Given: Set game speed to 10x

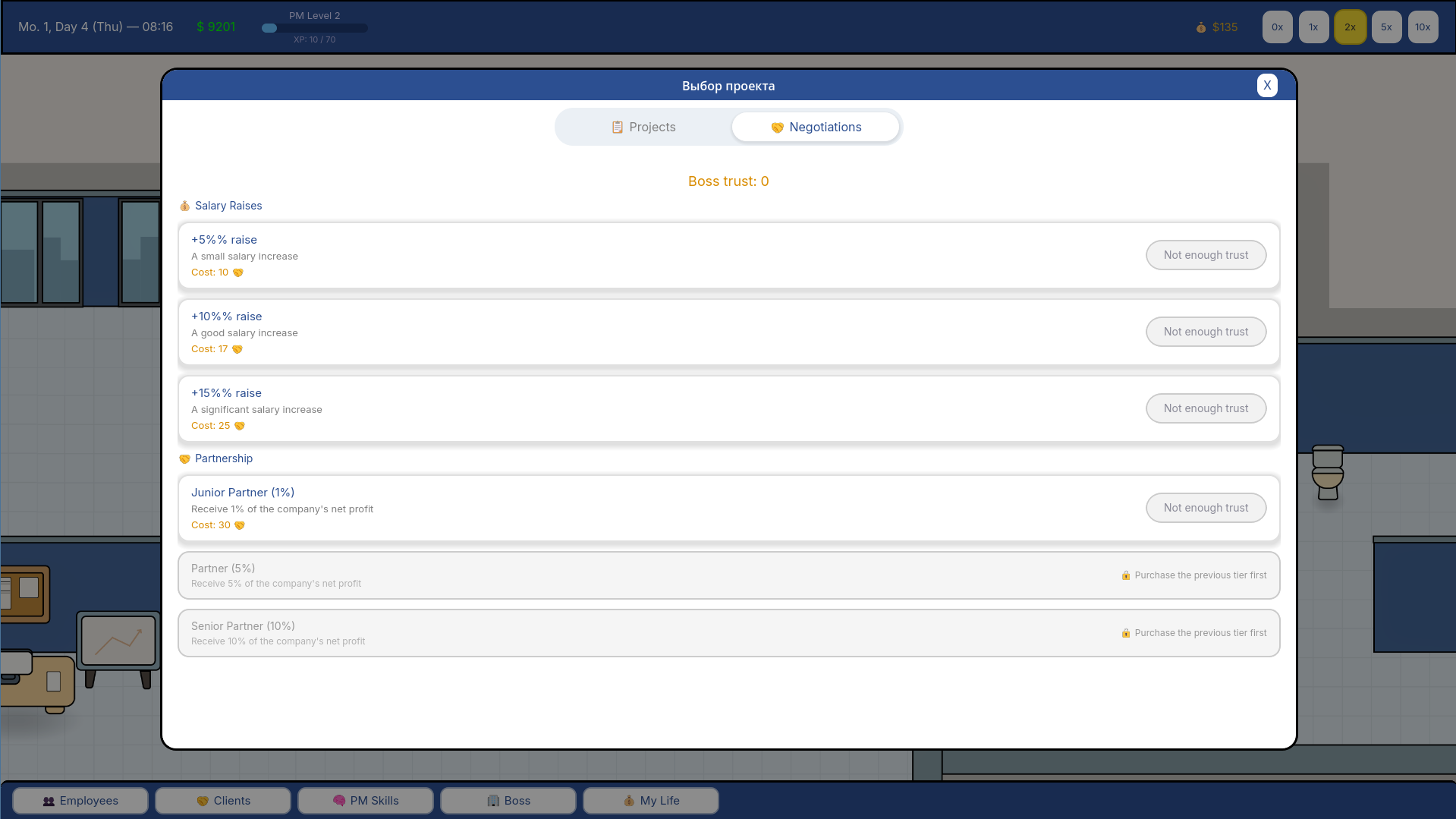Looking at the screenshot, I should click(1423, 27).
